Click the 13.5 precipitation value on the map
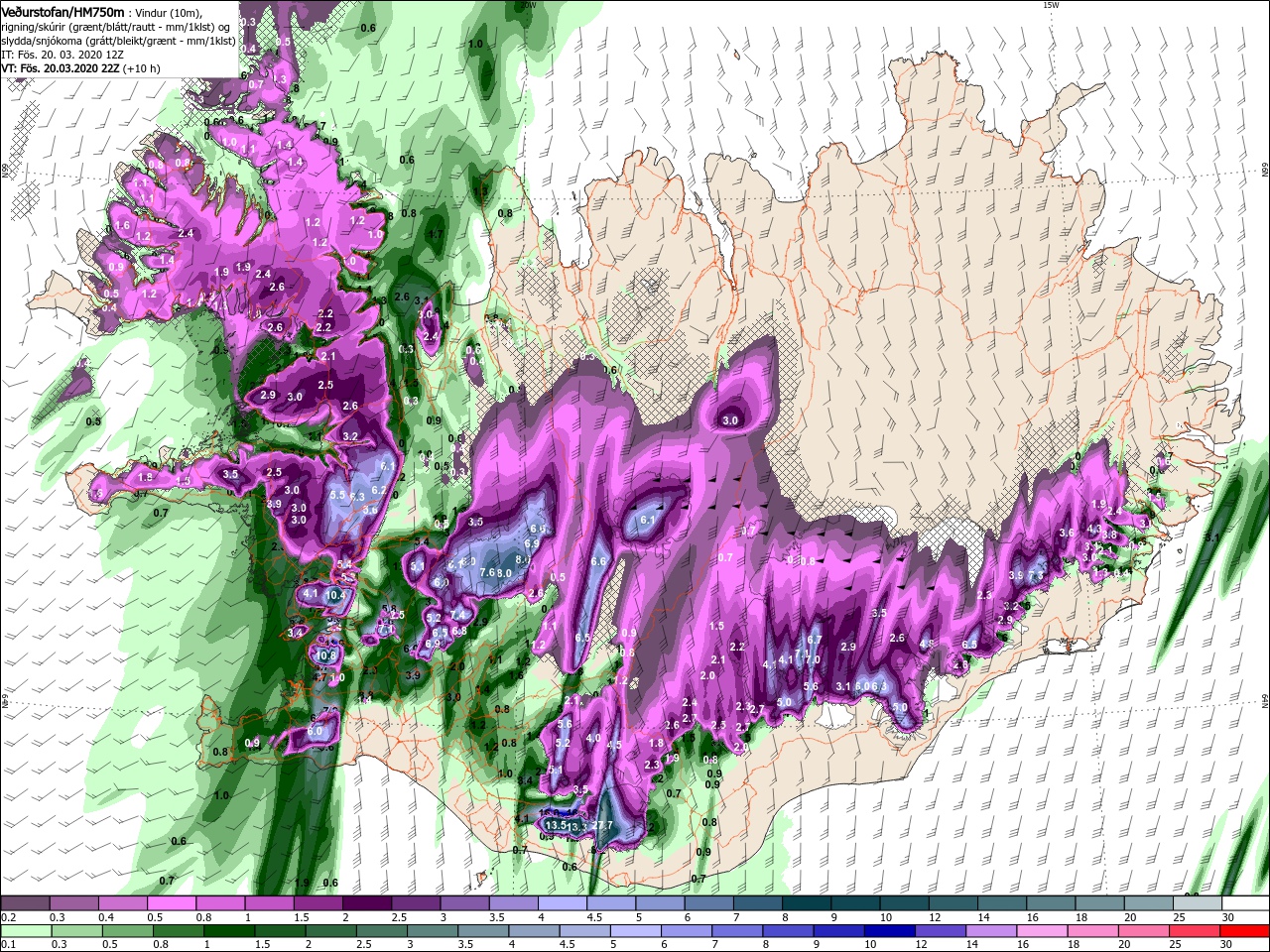The image size is (1270, 952). (x=557, y=825)
